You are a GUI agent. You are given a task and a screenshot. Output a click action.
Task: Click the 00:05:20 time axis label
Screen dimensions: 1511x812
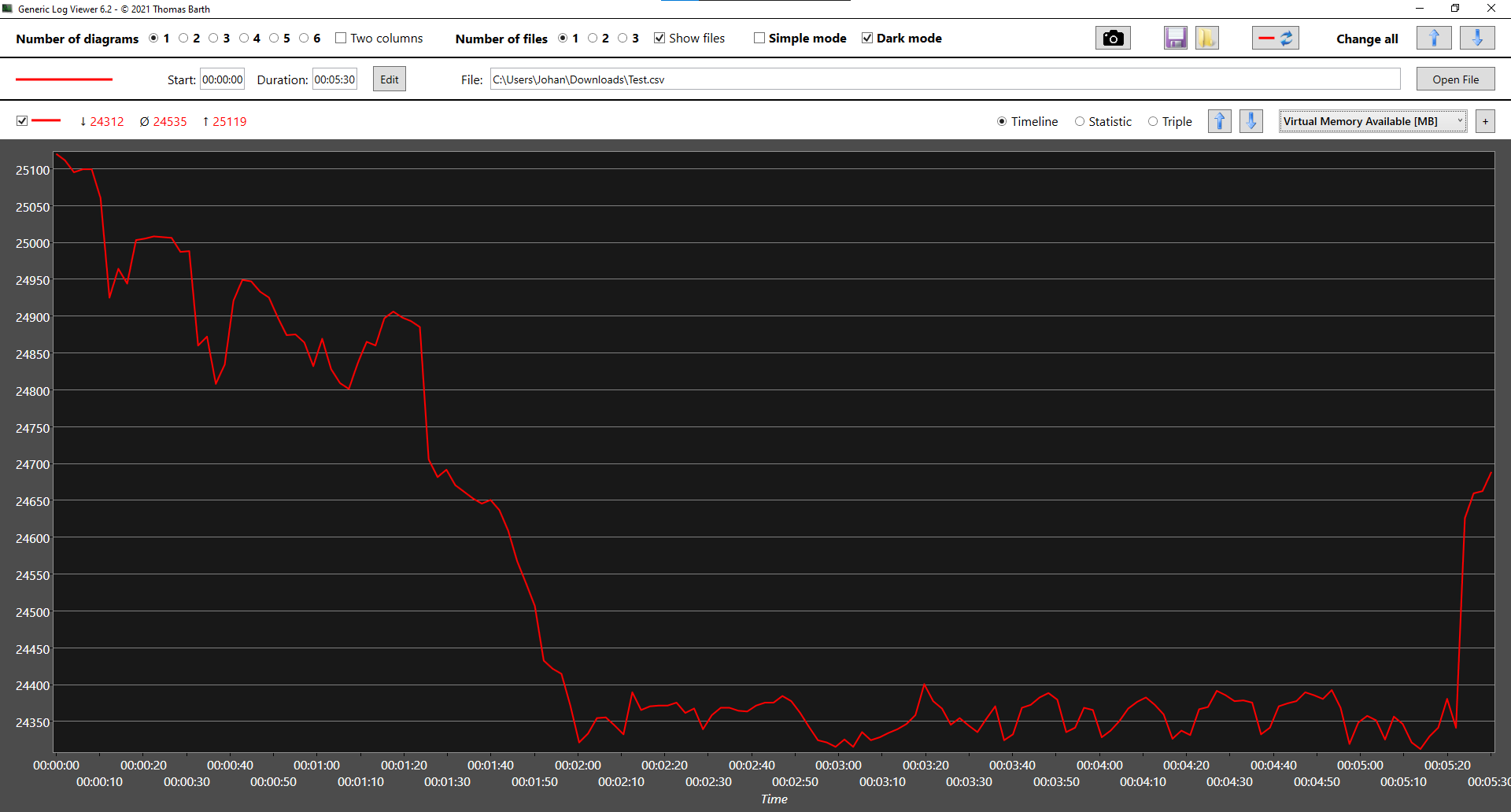click(1447, 765)
